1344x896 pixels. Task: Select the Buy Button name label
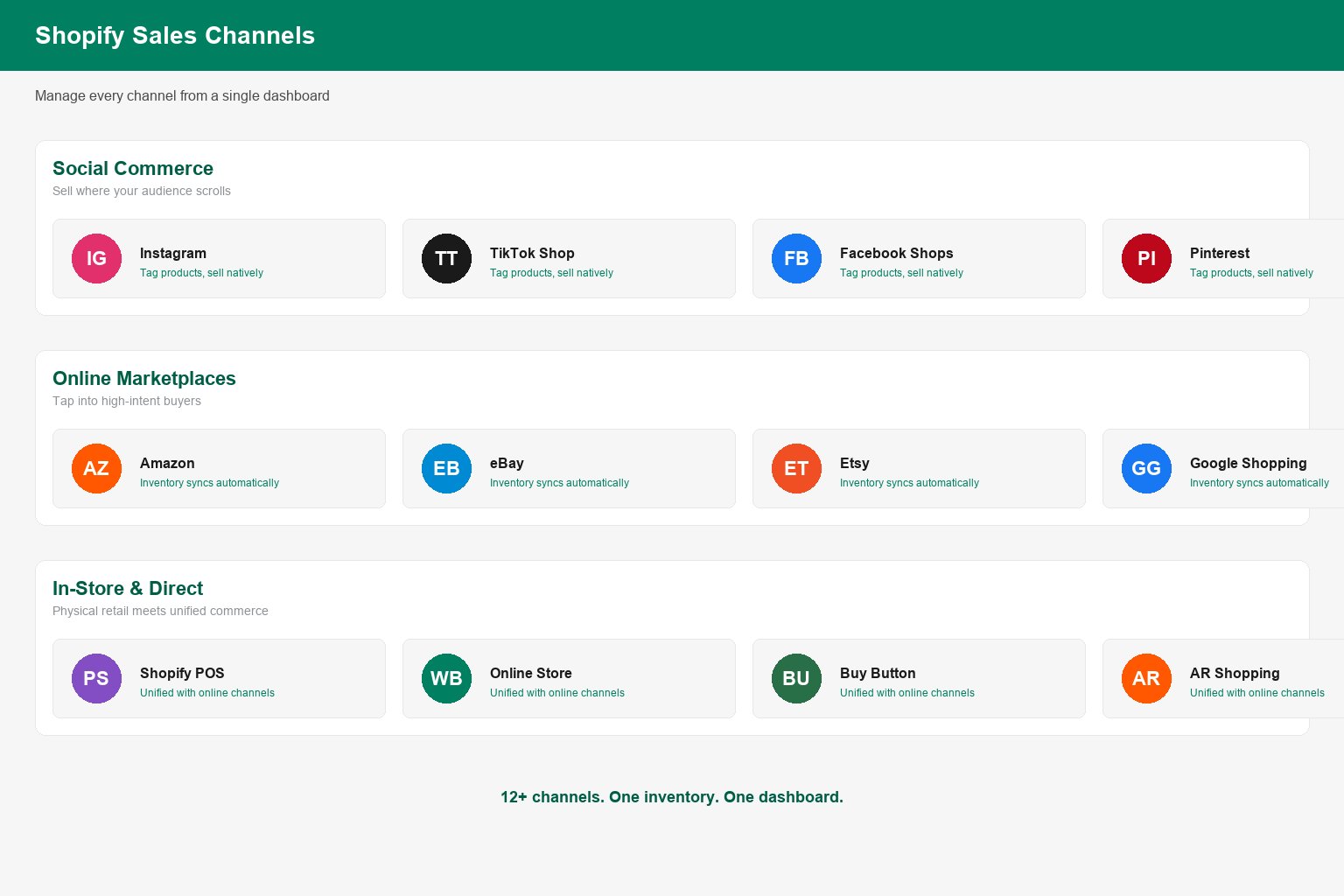[878, 673]
